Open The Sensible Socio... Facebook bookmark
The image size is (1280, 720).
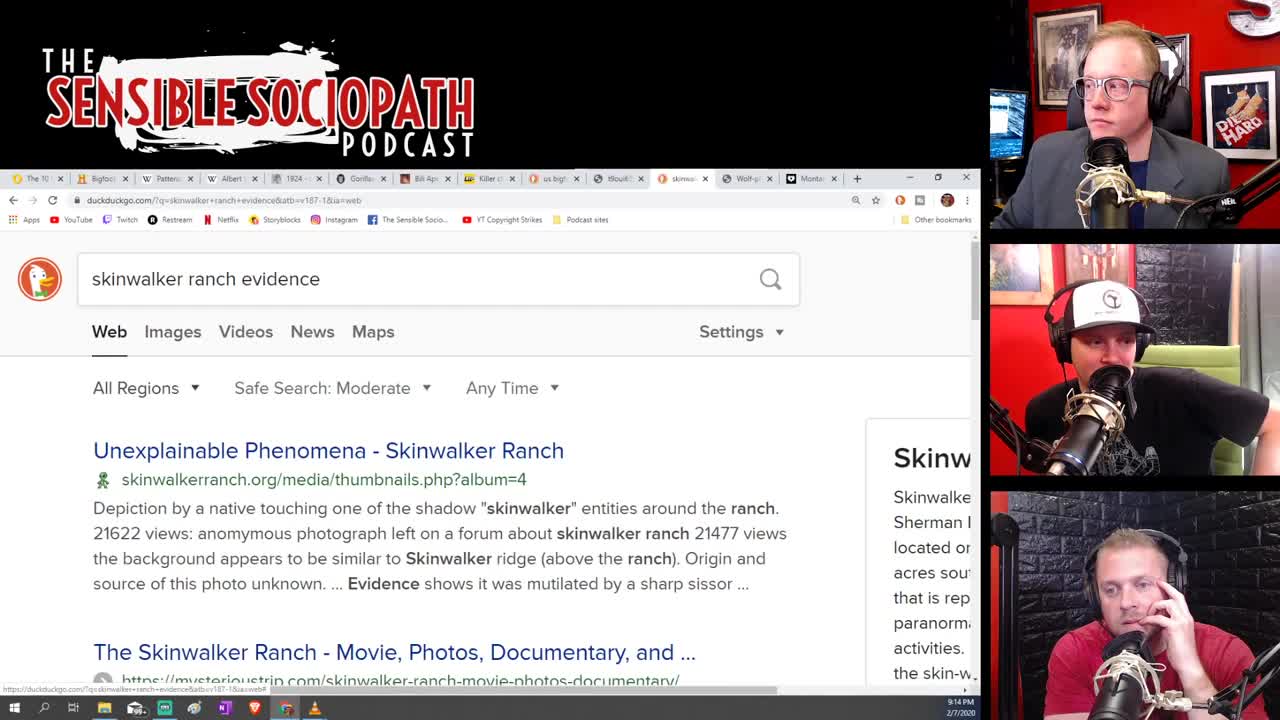[408, 220]
